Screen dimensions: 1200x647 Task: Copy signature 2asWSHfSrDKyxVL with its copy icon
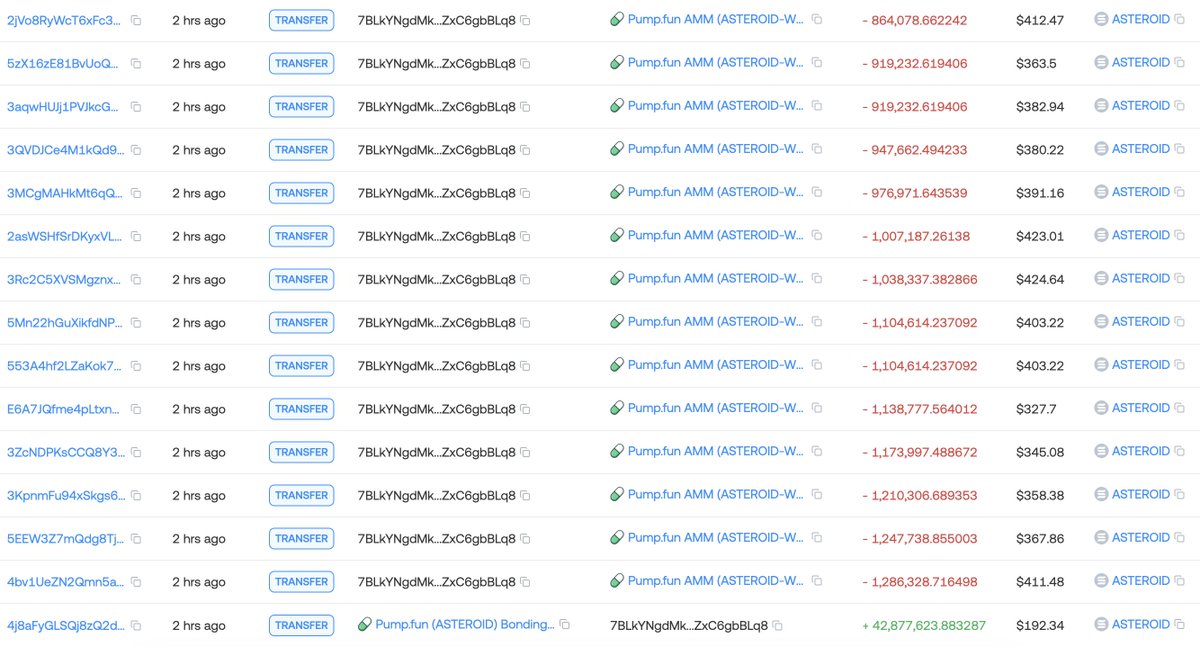point(136,237)
